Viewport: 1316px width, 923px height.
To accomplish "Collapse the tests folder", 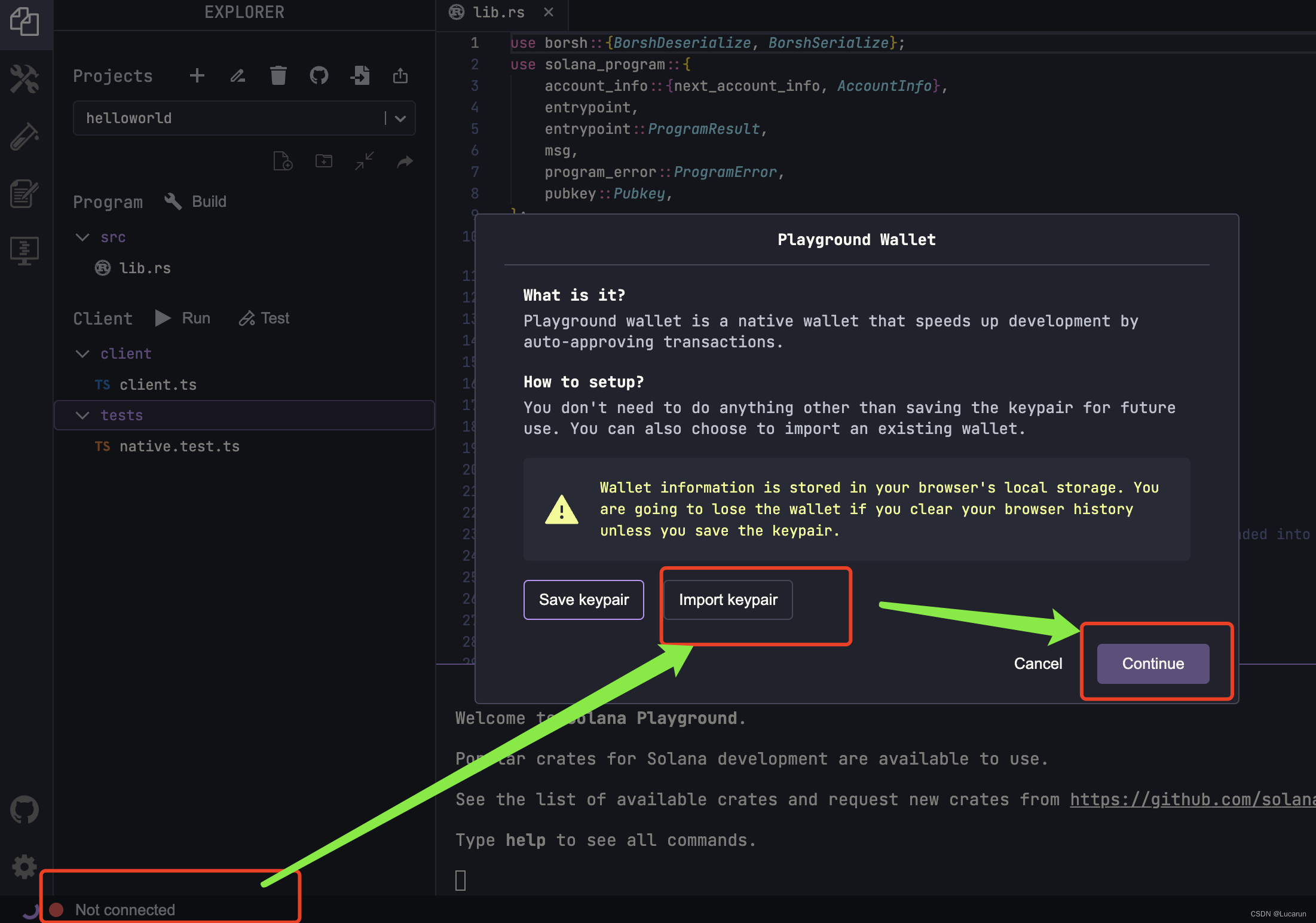I will click(83, 415).
